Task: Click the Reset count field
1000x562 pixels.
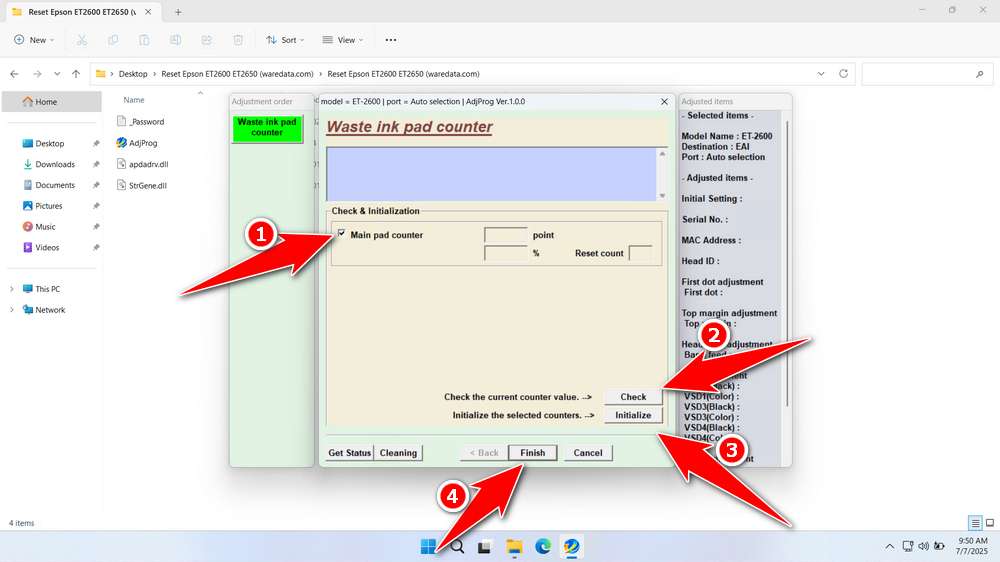Action: [x=640, y=253]
